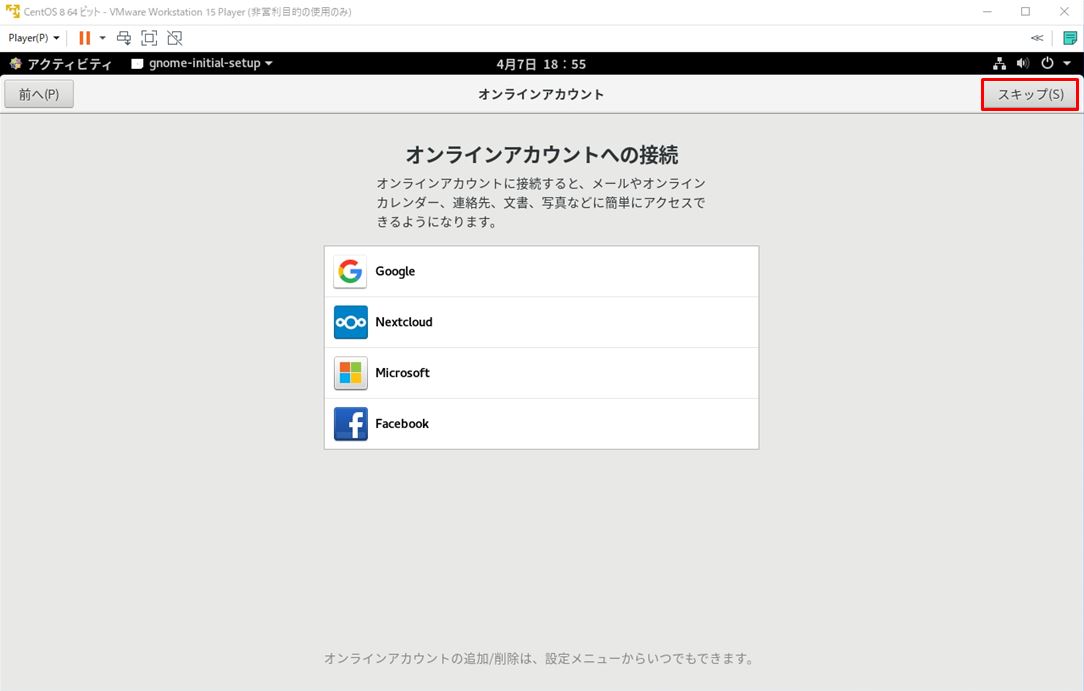Select the Nextcloud account row
The width and height of the screenshot is (1084, 691).
point(541,322)
